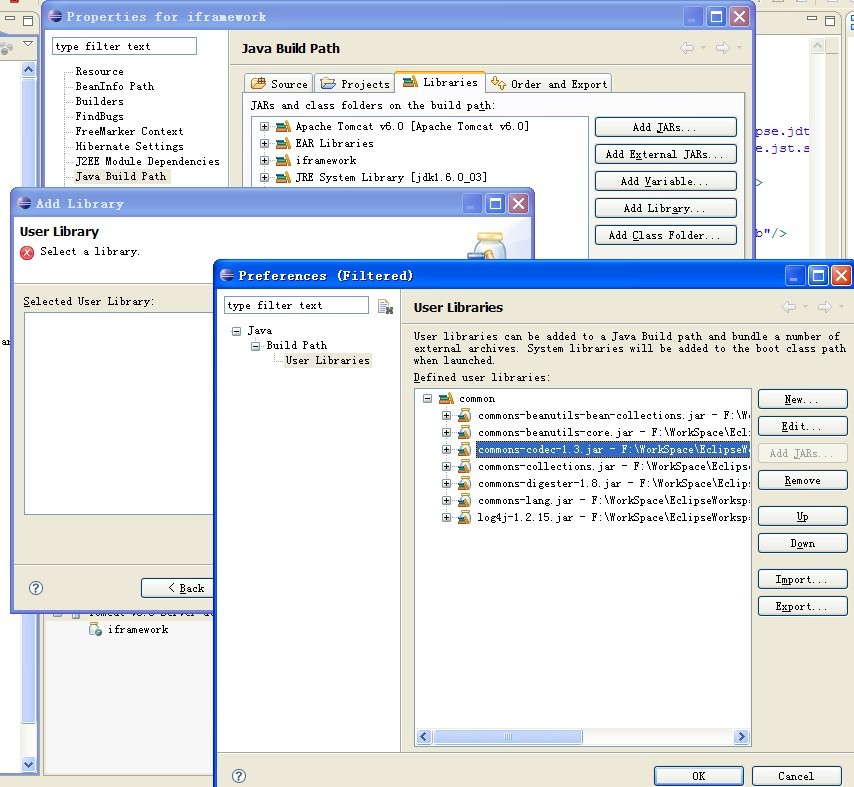The width and height of the screenshot is (854, 787).
Task: Click the help icon in Add Library dialog
Action: (37, 588)
